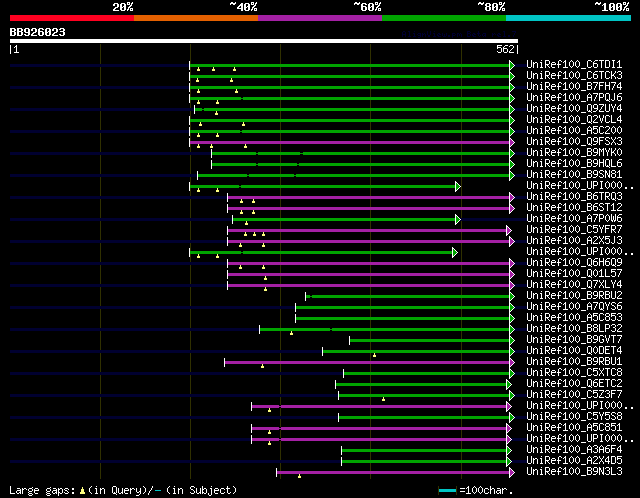640x498 pixels.
Task: Open hit UniRef100_A7PQJ6 label
Action: (x=574, y=97)
